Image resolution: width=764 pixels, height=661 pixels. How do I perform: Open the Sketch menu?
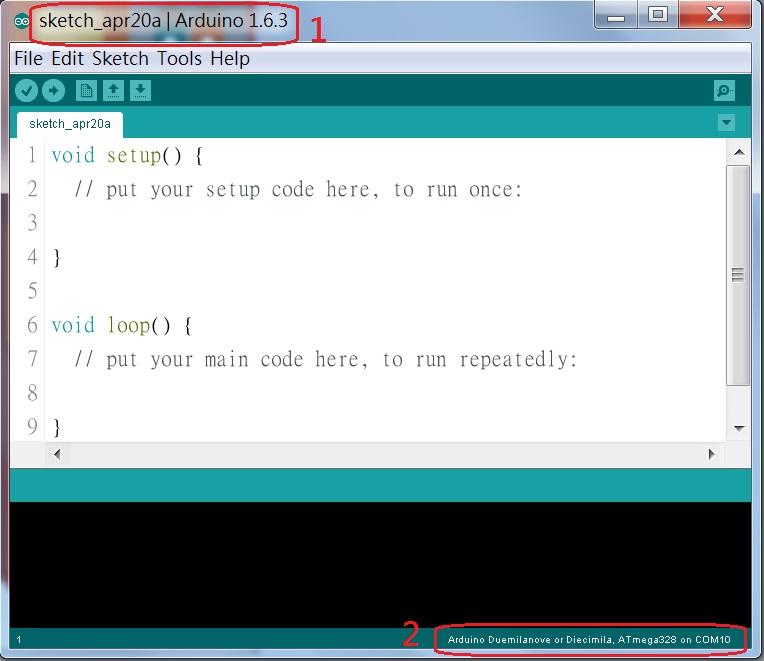pyautogui.click(x=120, y=58)
